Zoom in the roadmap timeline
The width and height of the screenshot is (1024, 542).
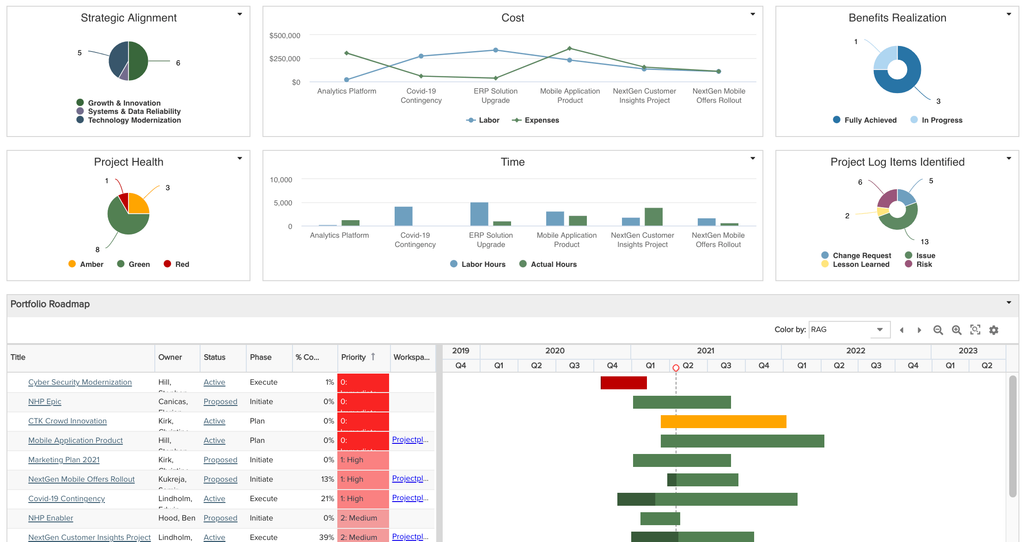click(956, 330)
